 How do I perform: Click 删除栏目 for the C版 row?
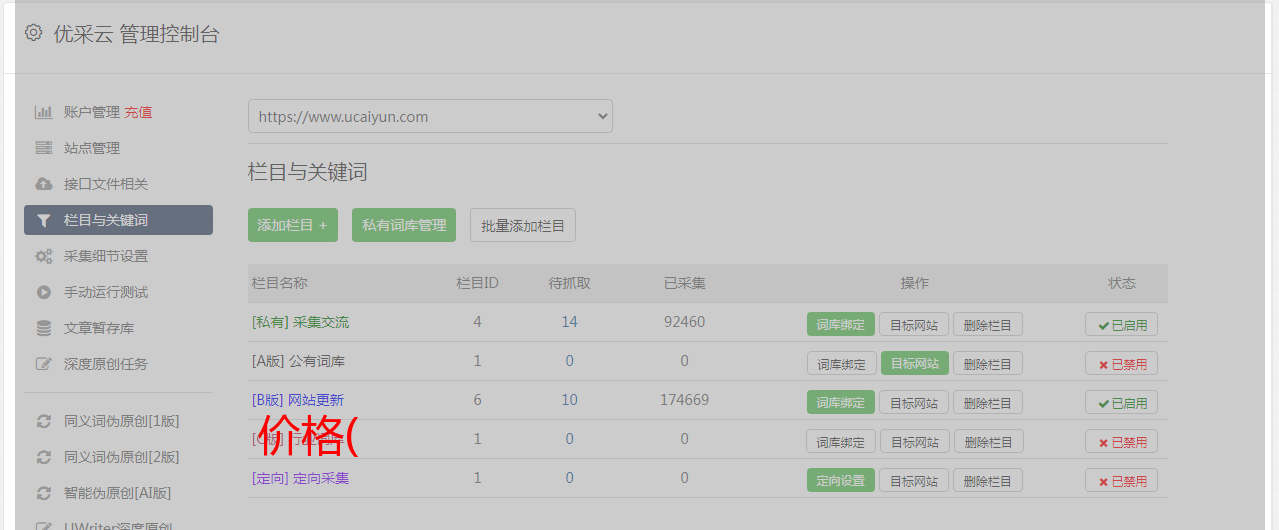point(988,441)
